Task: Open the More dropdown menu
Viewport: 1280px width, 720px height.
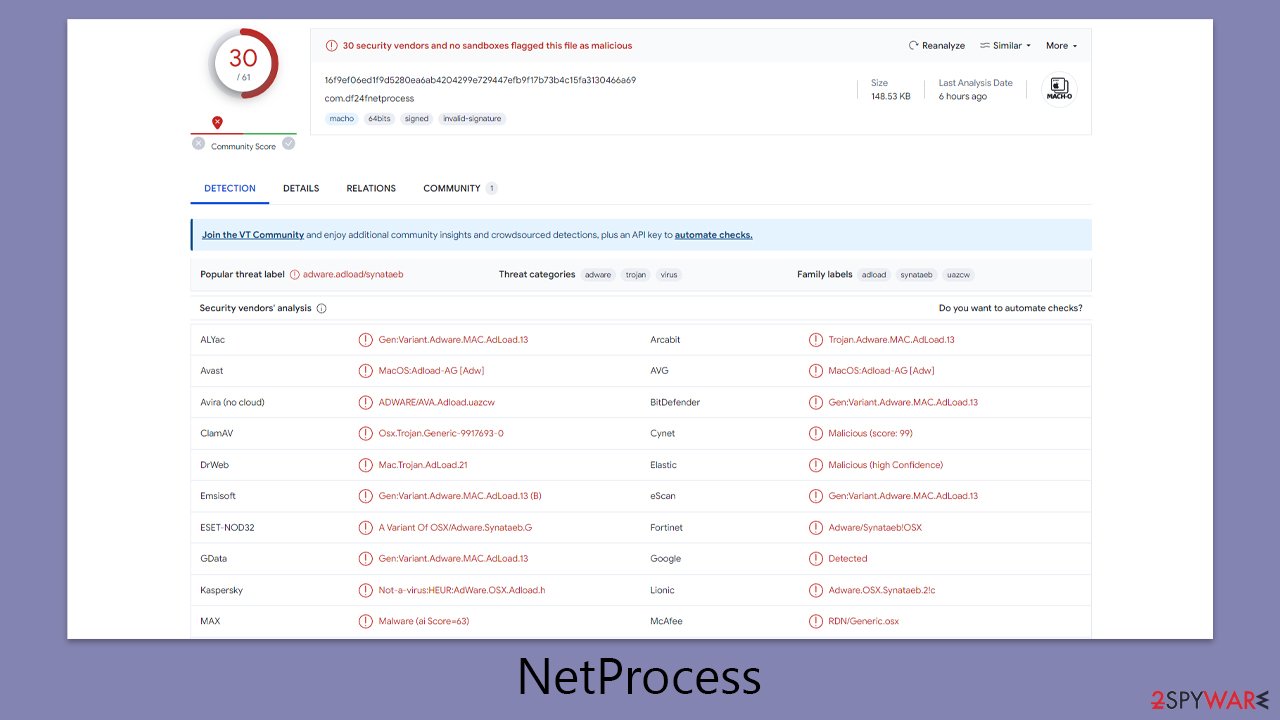Action: [1059, 45]
